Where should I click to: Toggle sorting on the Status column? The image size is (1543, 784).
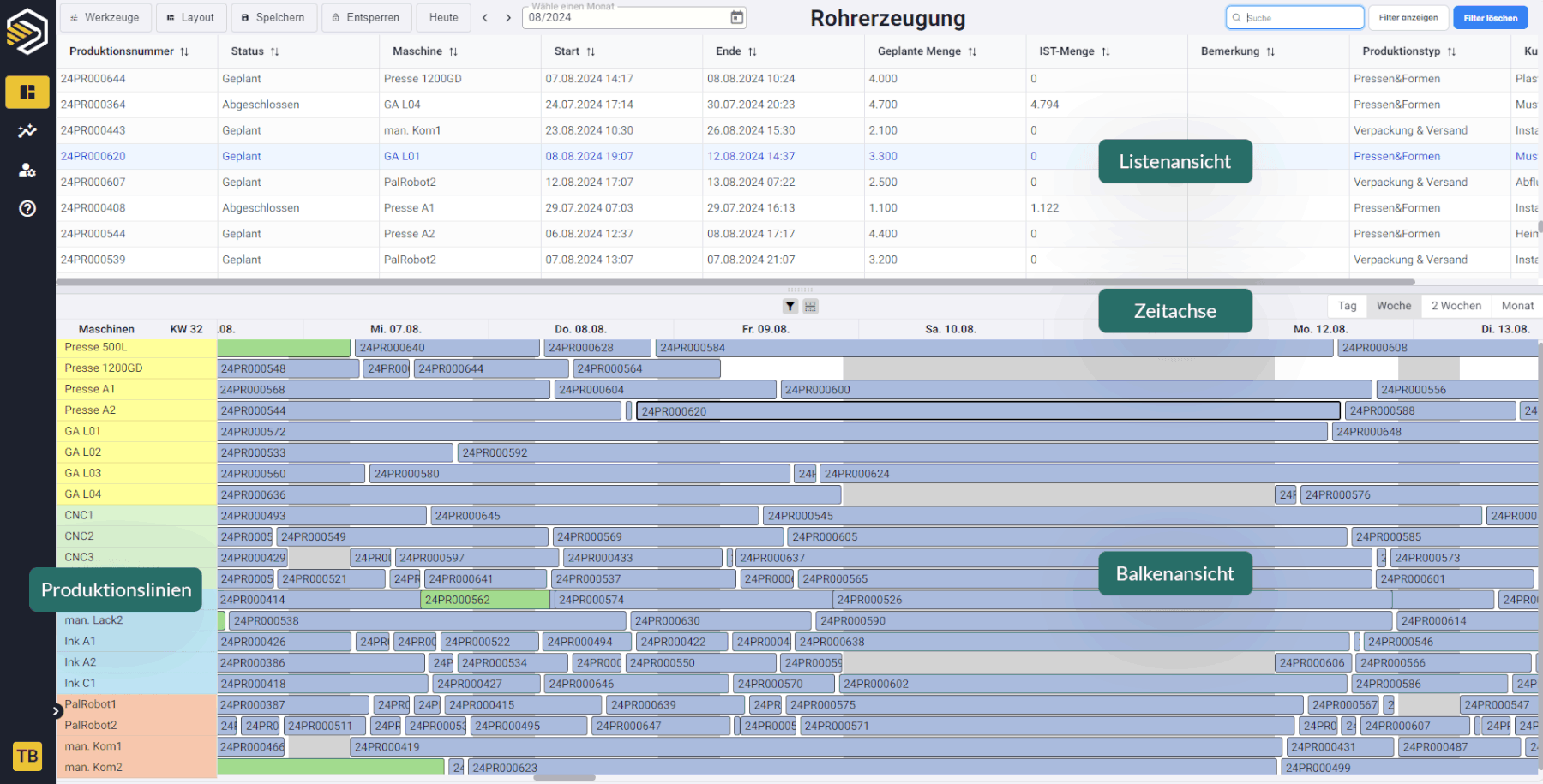pos(274,51)
